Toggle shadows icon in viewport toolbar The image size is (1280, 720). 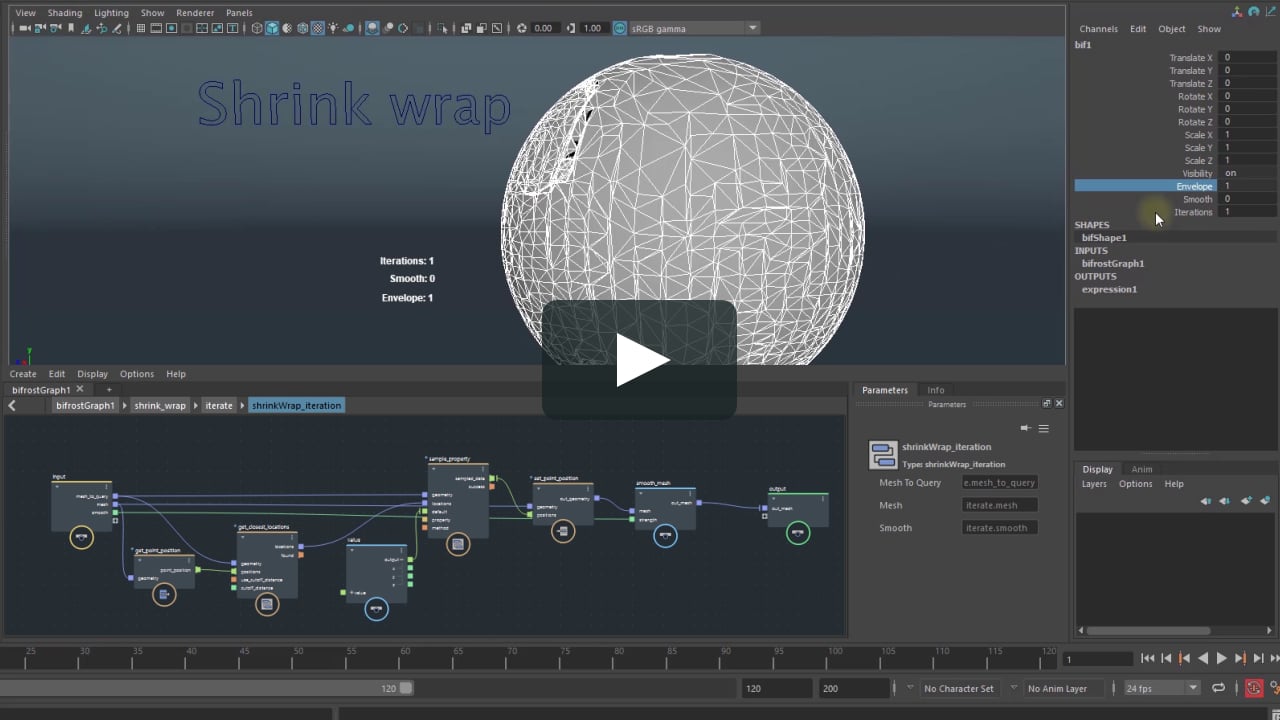[349, 28]
